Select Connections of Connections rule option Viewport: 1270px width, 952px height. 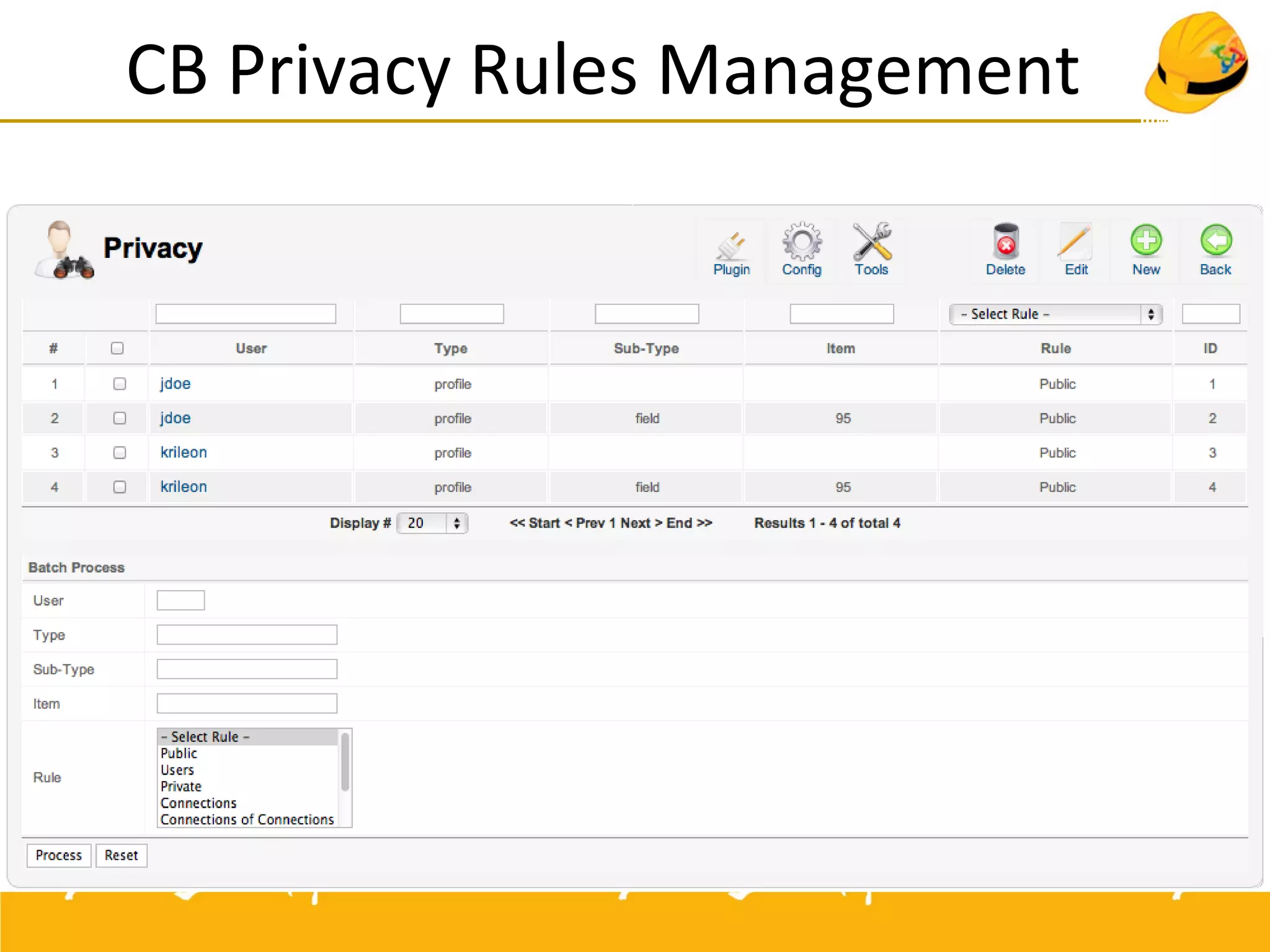(x=247, y=819)
